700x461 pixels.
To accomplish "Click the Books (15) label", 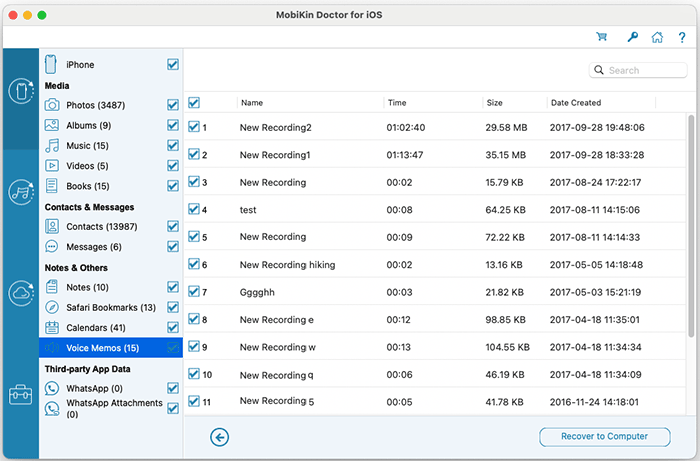I will pos(88,186).
